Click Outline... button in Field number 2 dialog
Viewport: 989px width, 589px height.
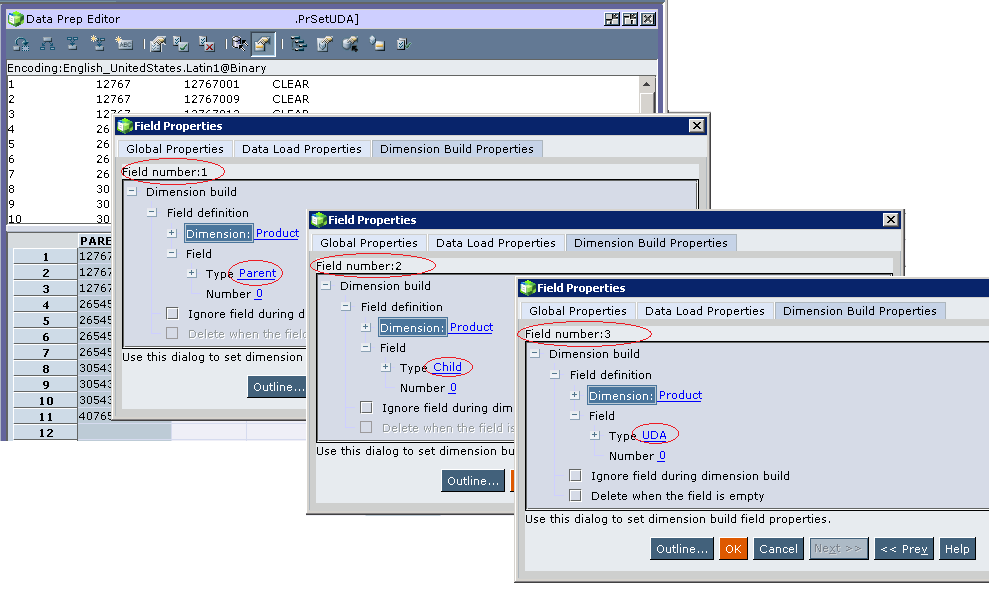(473, 481)
